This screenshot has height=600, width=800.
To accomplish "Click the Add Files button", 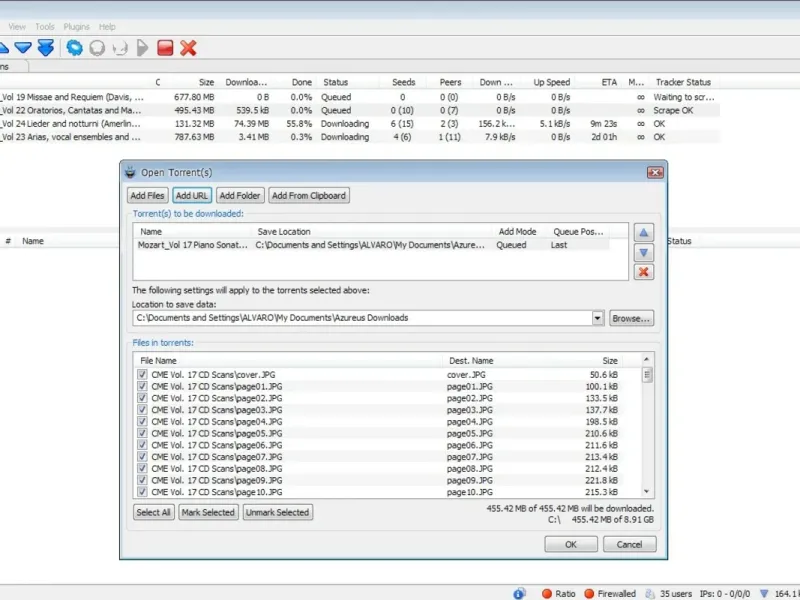I will coord(147,195).
